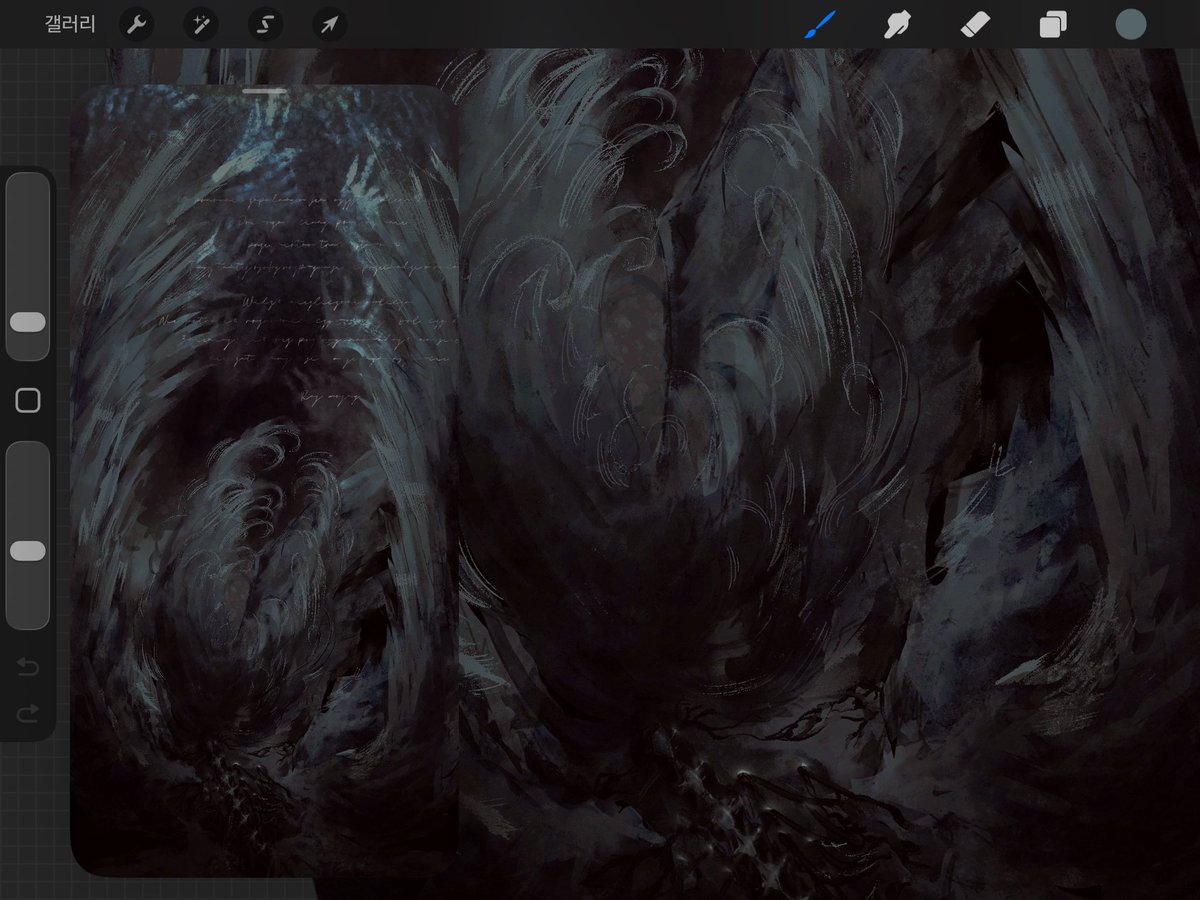
Task: Open the 갤러리 gallery
Action: pos(70,25)
